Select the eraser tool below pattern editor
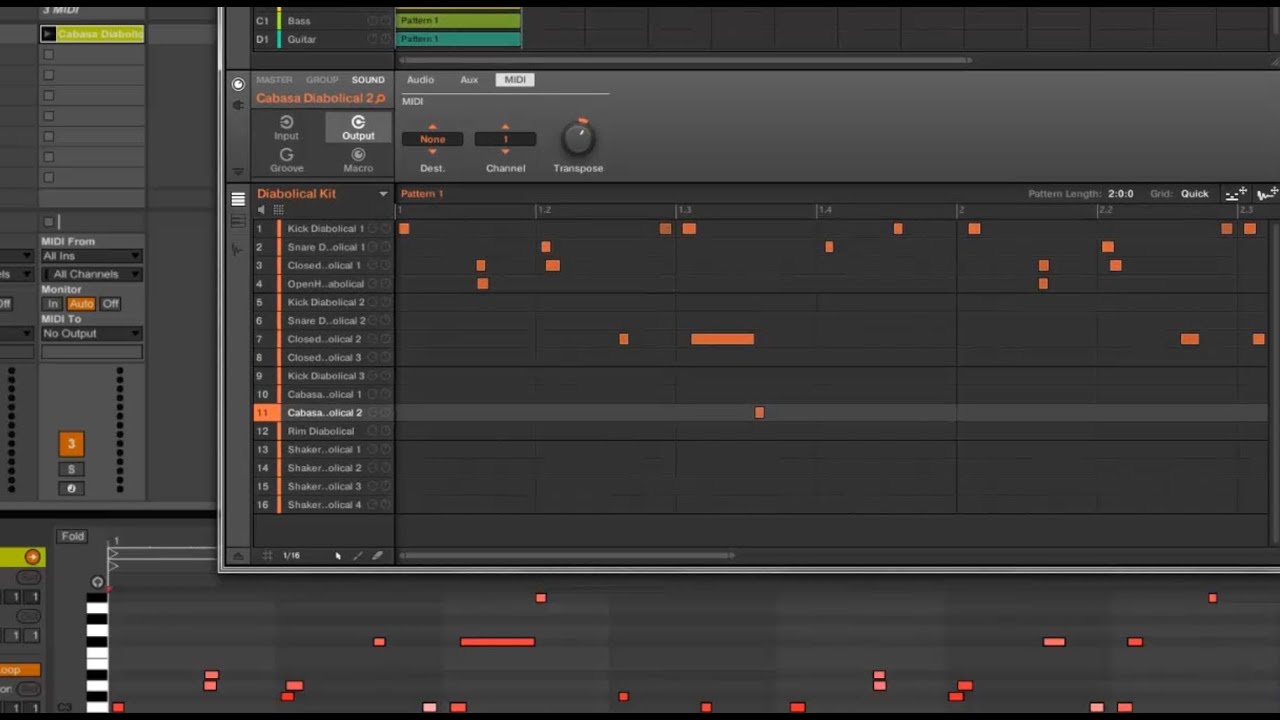This screenshot has width=1280, height=720. coord(377,555)
